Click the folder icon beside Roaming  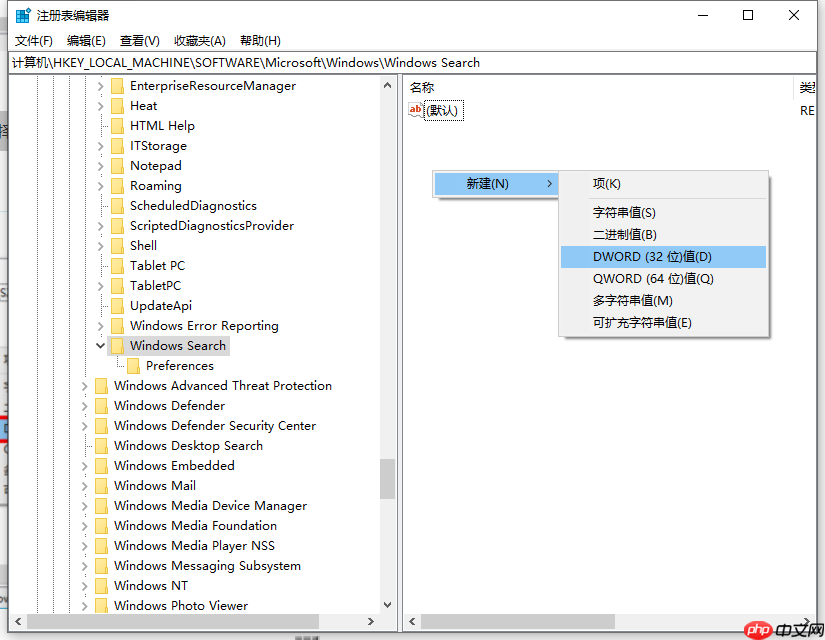pyautogui.click(x=118, y=186)
